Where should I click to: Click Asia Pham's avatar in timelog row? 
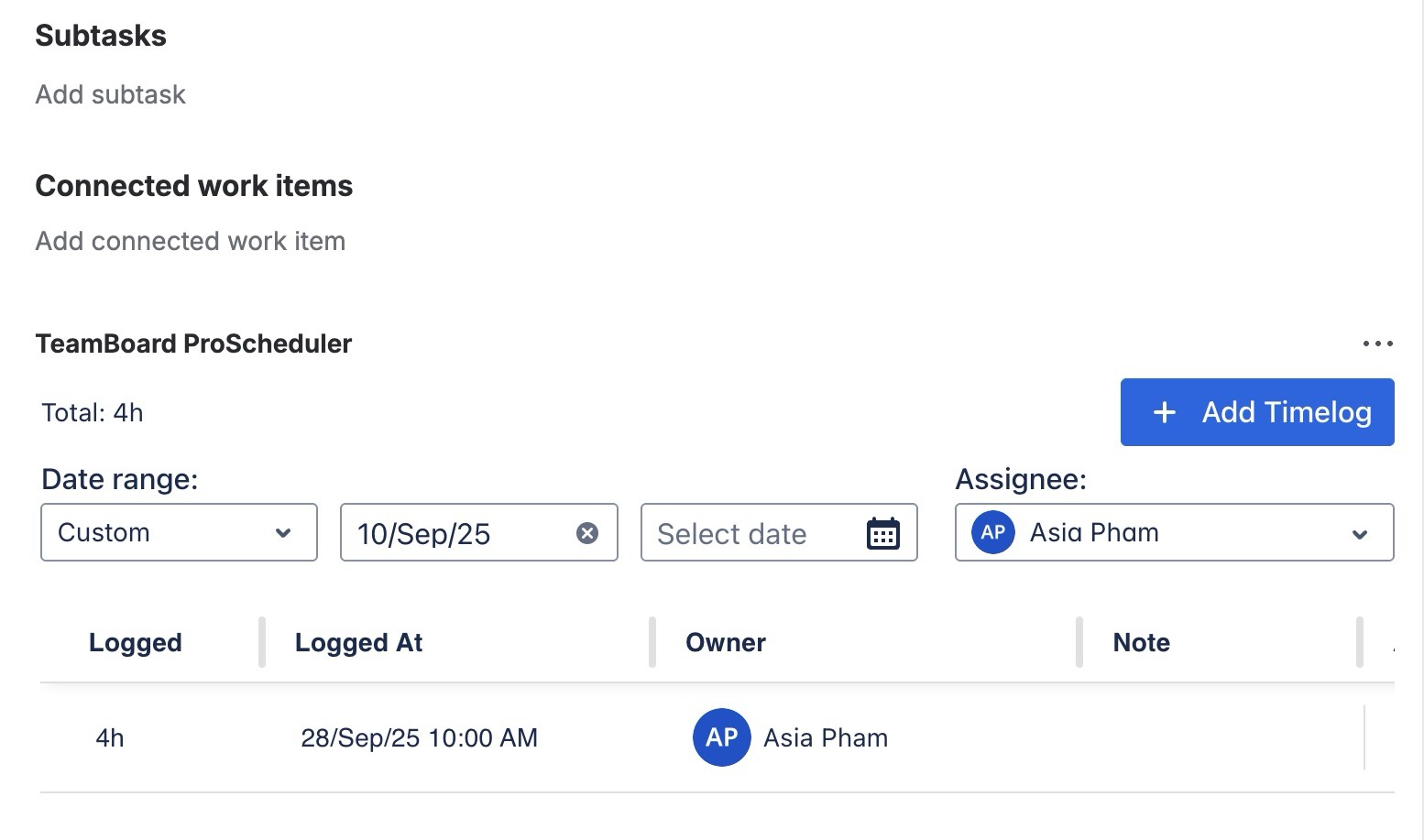coord(721,737)
